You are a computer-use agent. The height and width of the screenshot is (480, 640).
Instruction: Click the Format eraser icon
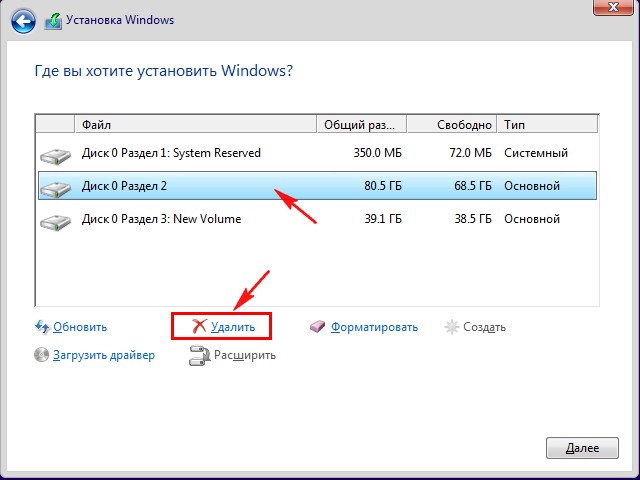click(318, 327)
